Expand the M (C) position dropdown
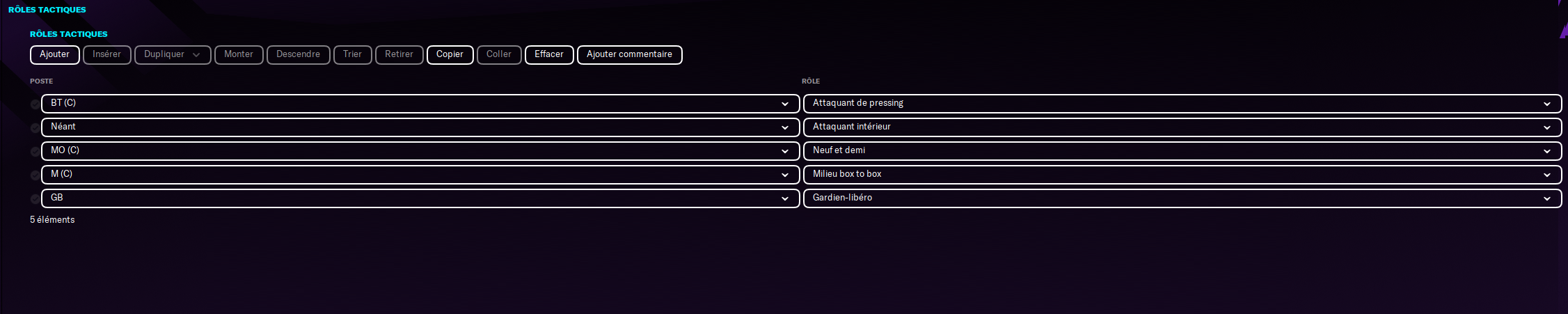Viewport: 1568px width, 314px height. [420, 175]
